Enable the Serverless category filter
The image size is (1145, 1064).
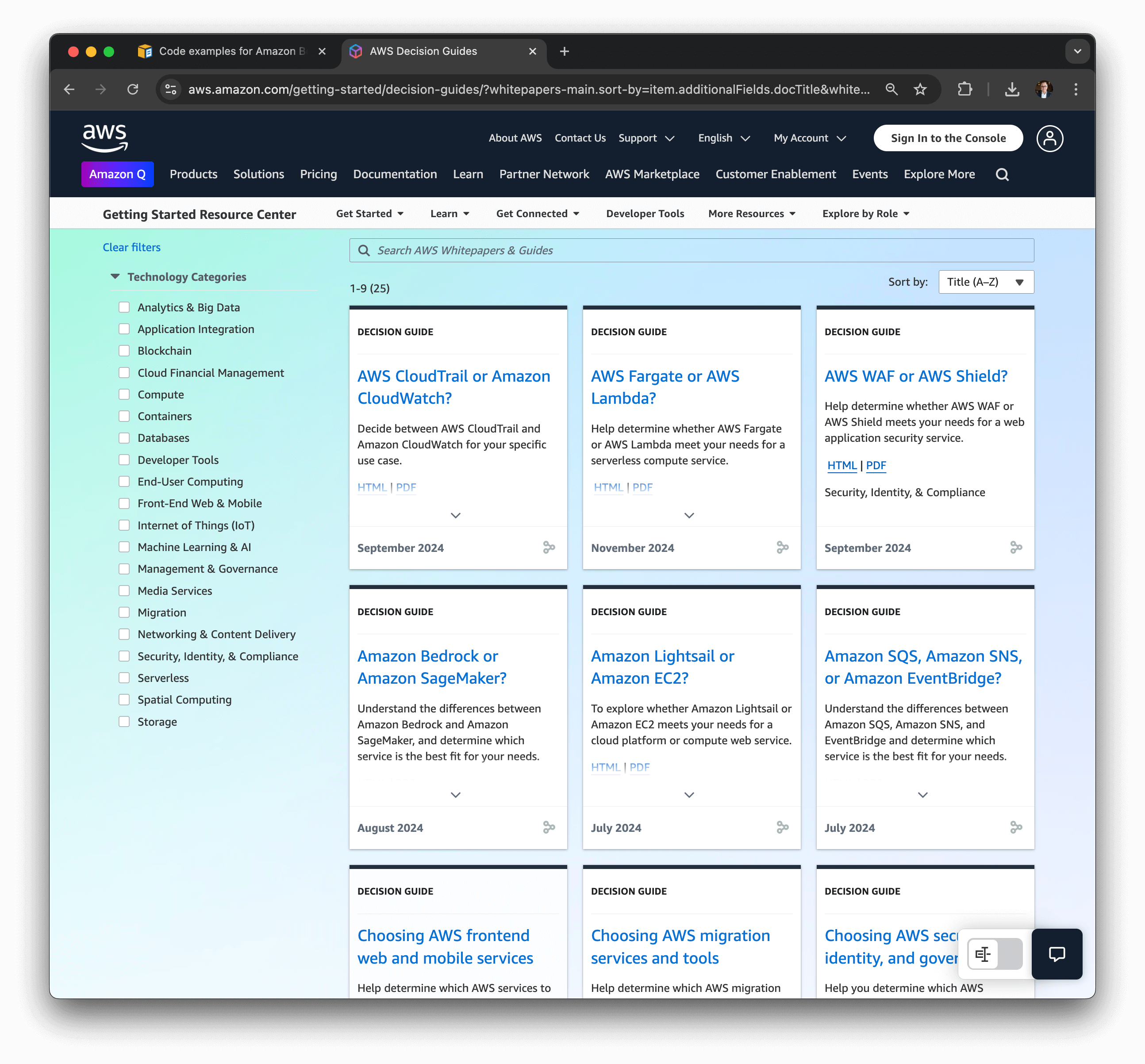click(x=124, y=677)
